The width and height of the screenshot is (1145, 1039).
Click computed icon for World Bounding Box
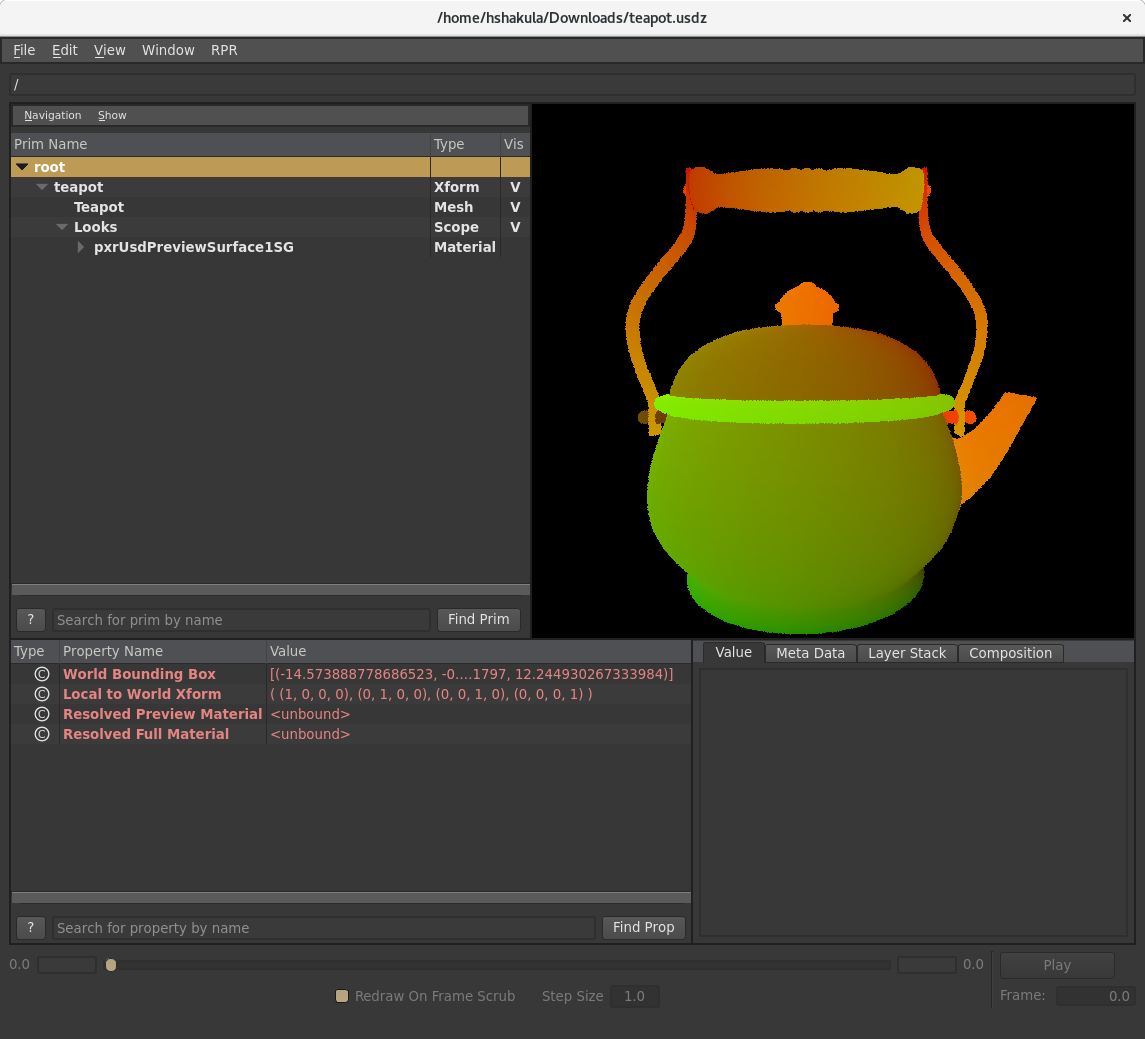[x=42, y=674]
